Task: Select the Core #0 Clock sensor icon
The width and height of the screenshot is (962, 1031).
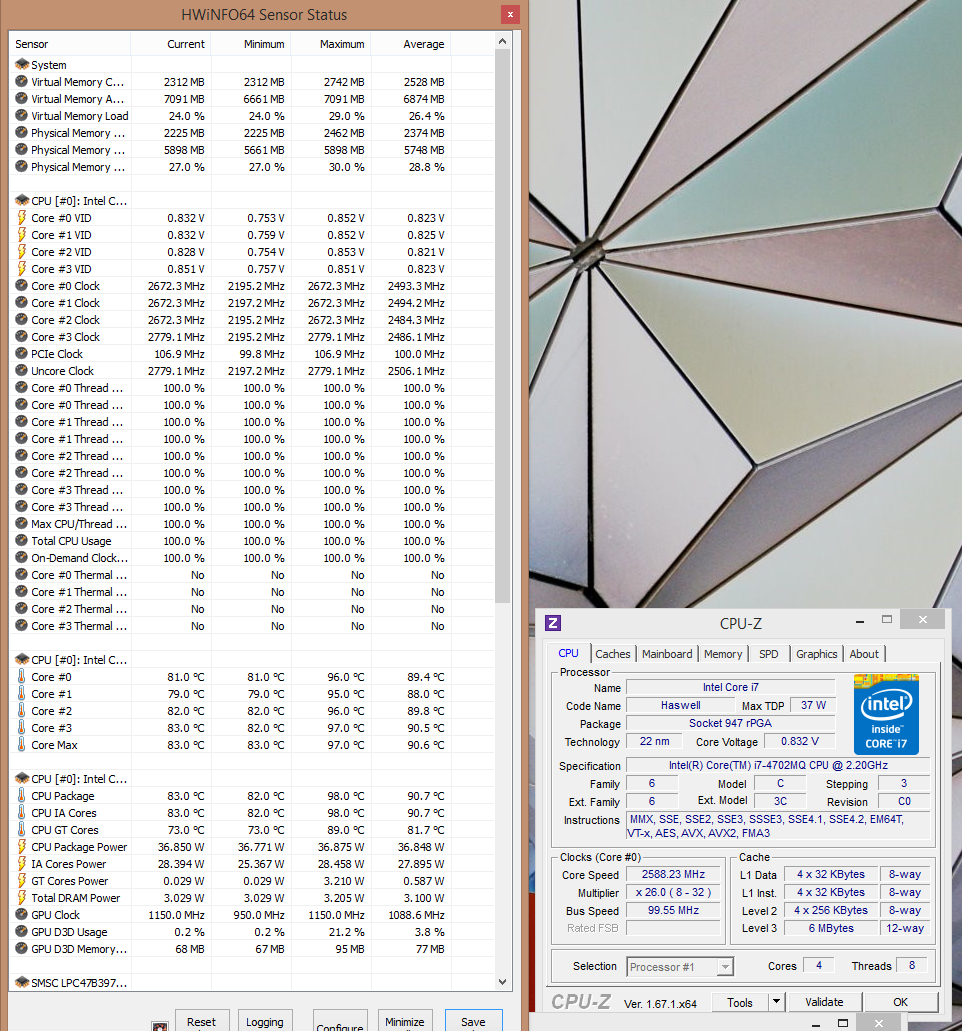Action: pyautogui.click(x=22, y=286)
